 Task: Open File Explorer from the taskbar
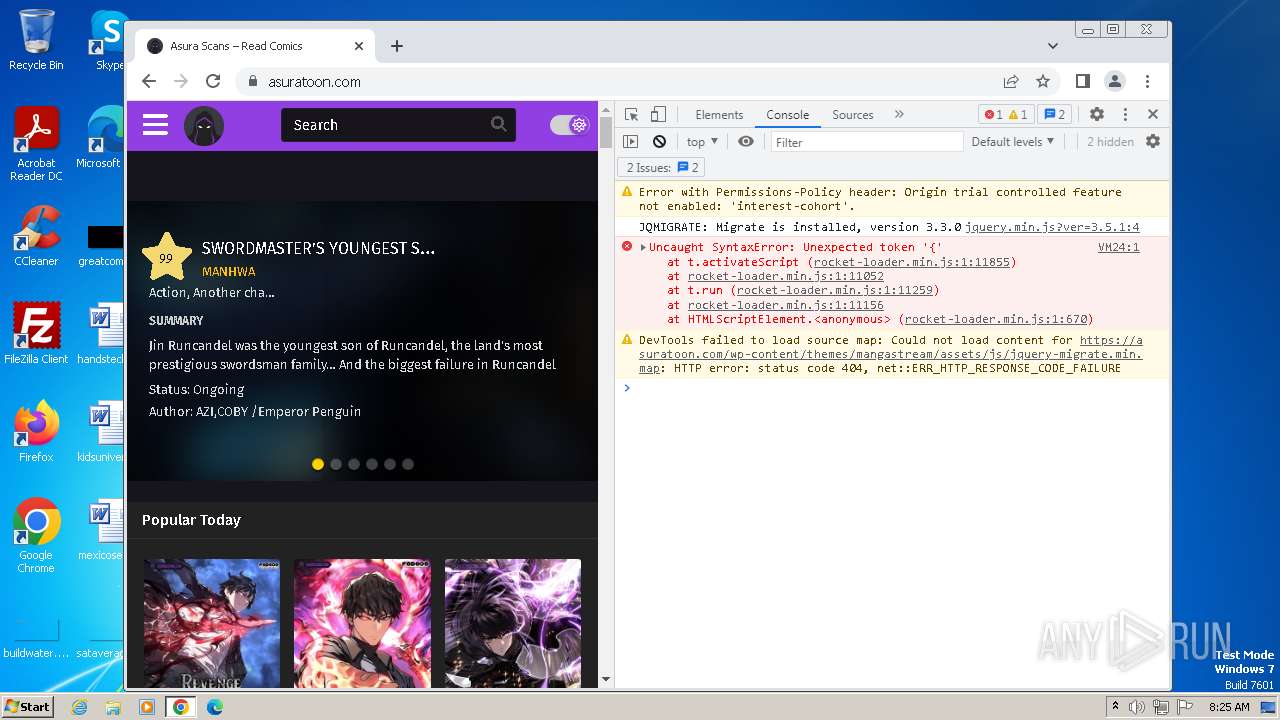click(113, 707)
